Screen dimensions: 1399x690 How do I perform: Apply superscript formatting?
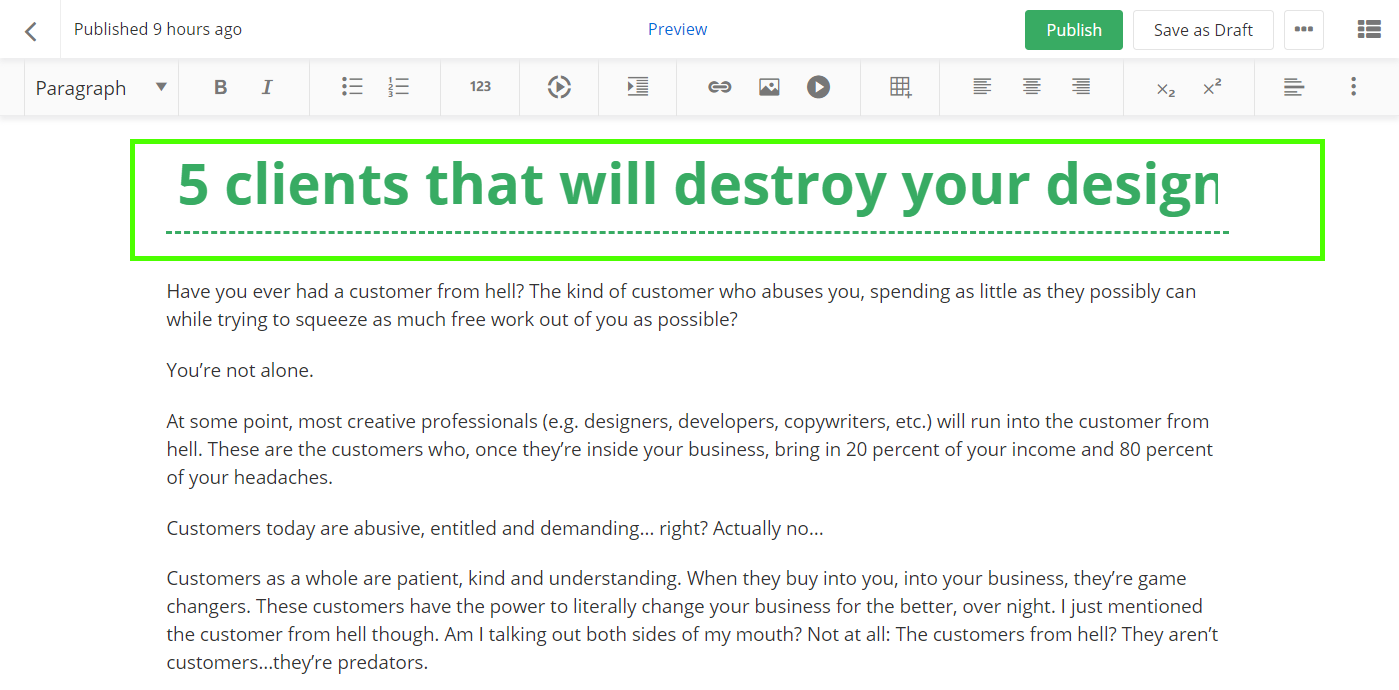click(x=1212, y=88)
